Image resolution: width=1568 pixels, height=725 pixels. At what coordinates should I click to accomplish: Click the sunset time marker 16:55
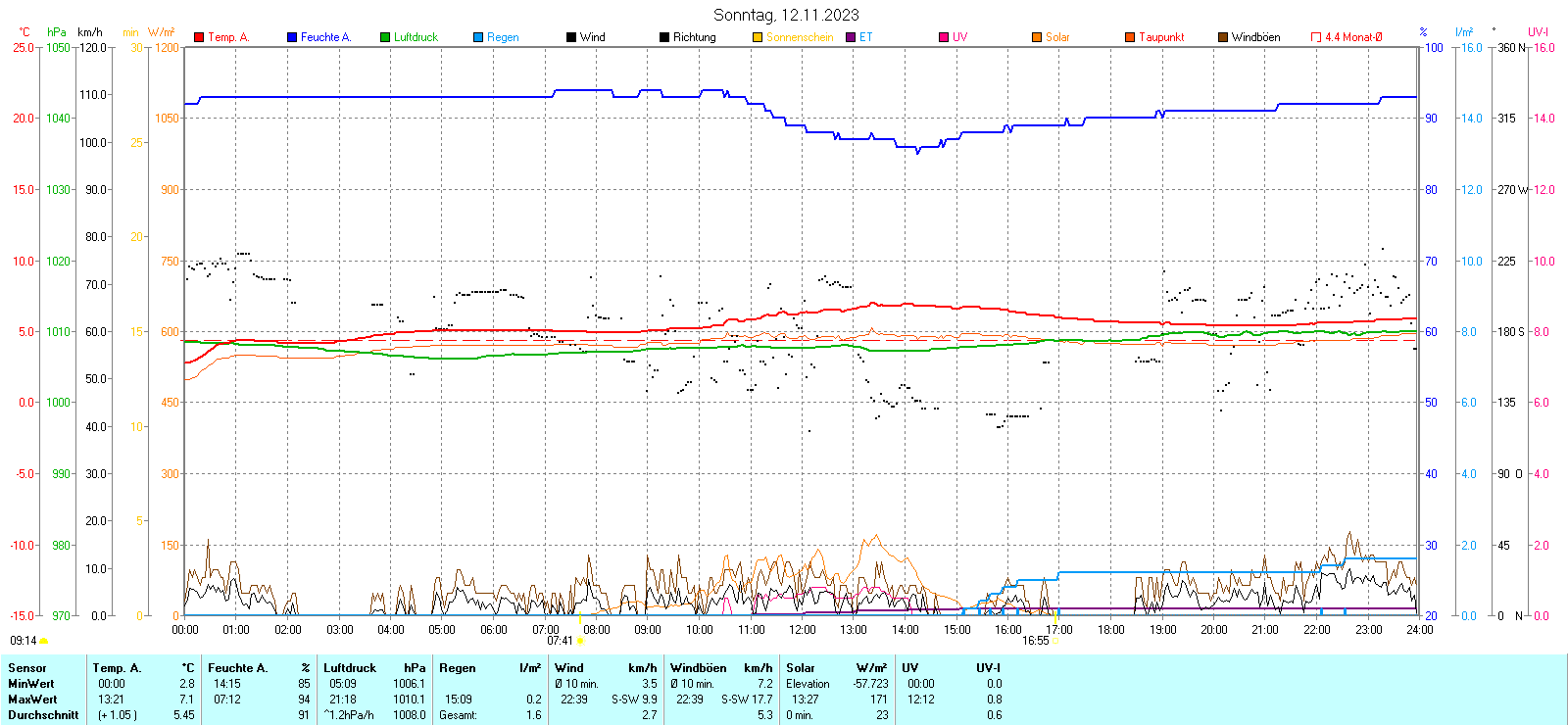pyautogui.click(x=1035, y=641)
